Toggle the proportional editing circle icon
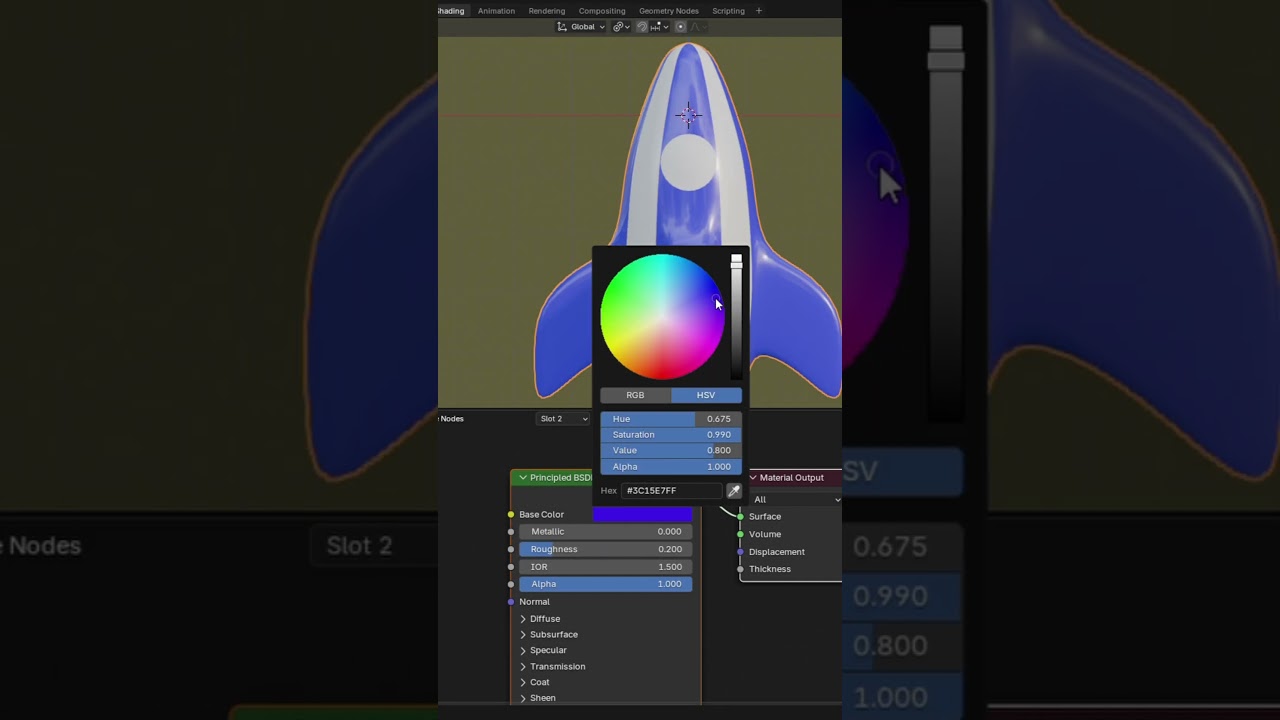Viewport: 1280px width, 720px height. (681, 27)
